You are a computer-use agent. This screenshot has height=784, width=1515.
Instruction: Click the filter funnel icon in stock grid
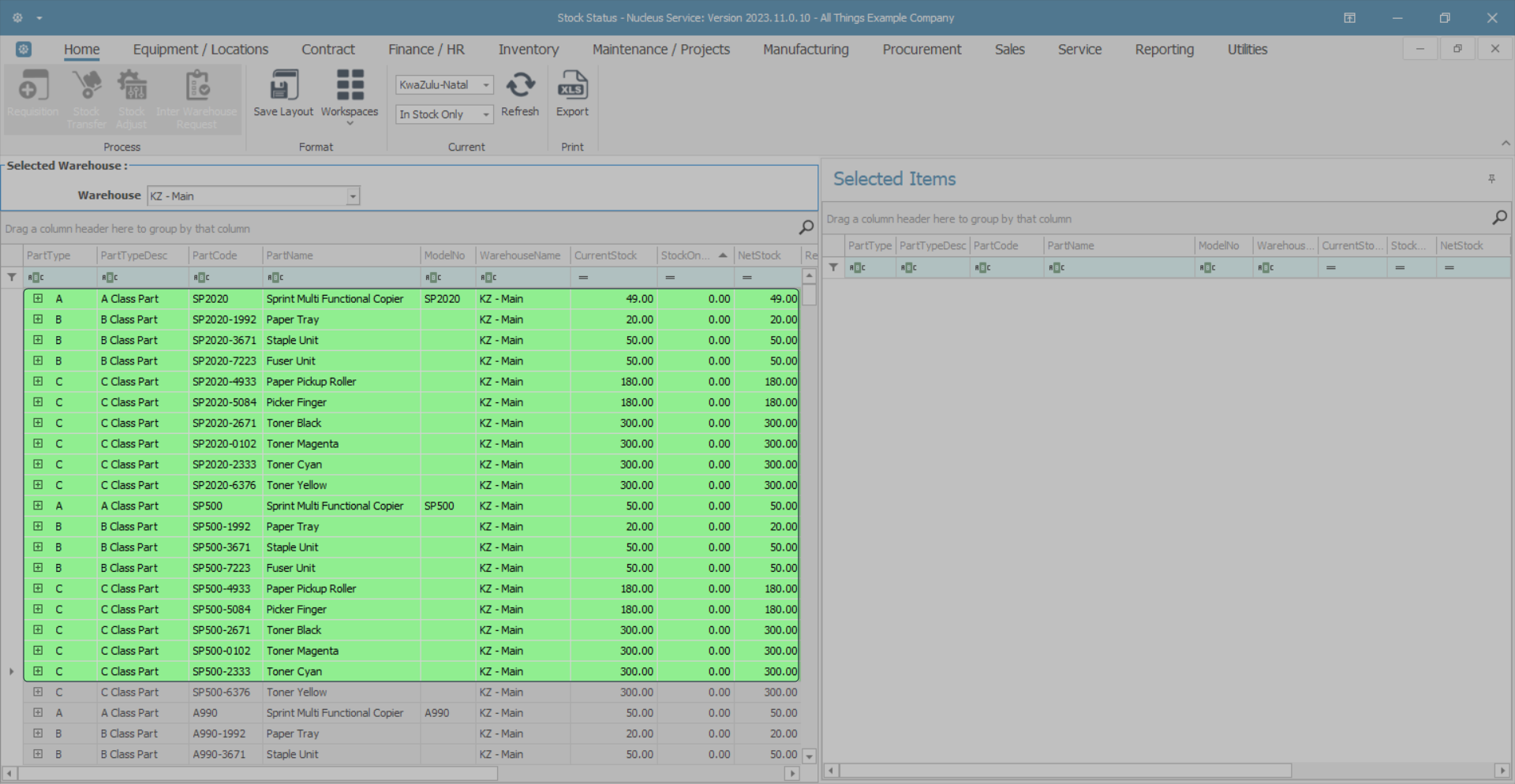(x=12, y=277)
